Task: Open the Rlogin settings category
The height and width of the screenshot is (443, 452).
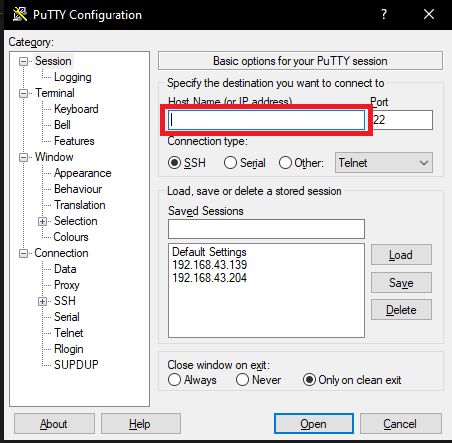Action: pyautogui.click(x=69, y=349)
